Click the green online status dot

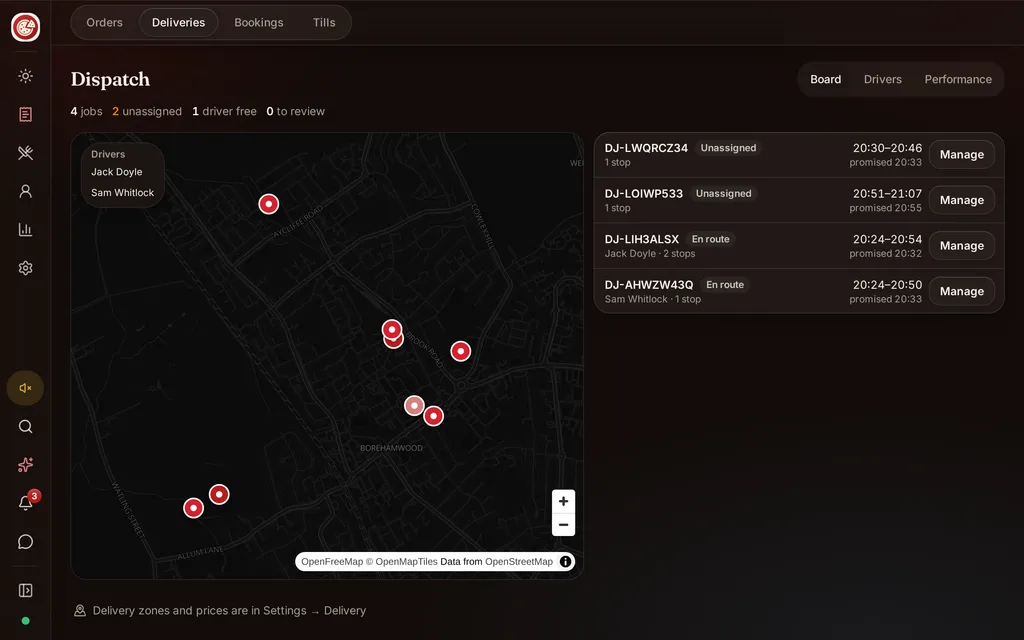[x=25, y=621]
